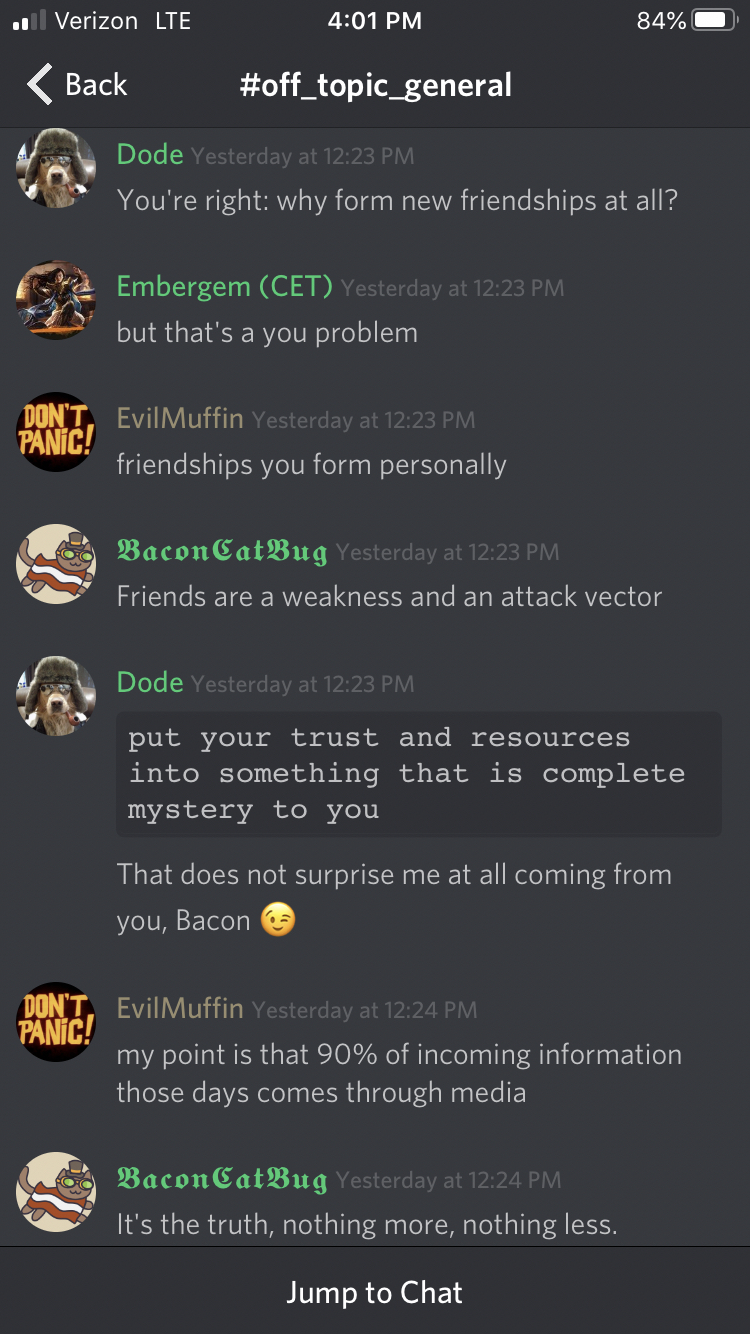Tap the Dode username above the code block
Viewport: 750px width, 1334px height.
[x=150, y=682]
